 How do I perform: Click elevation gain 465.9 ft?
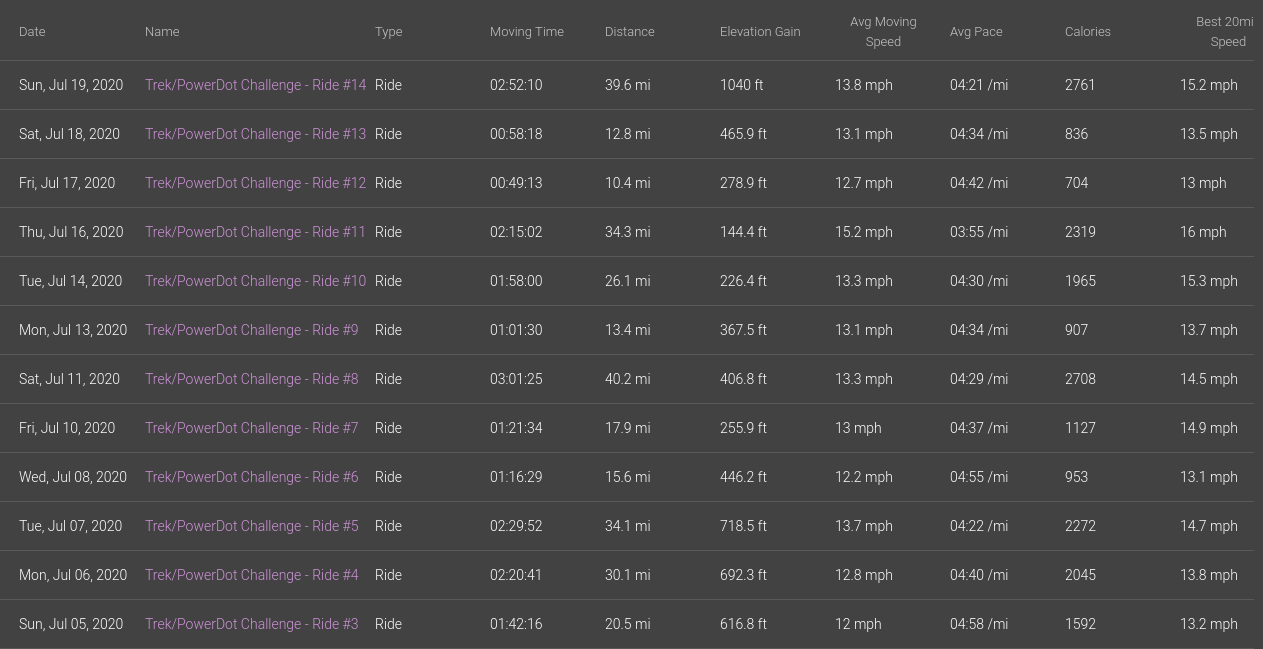(743, 134)
